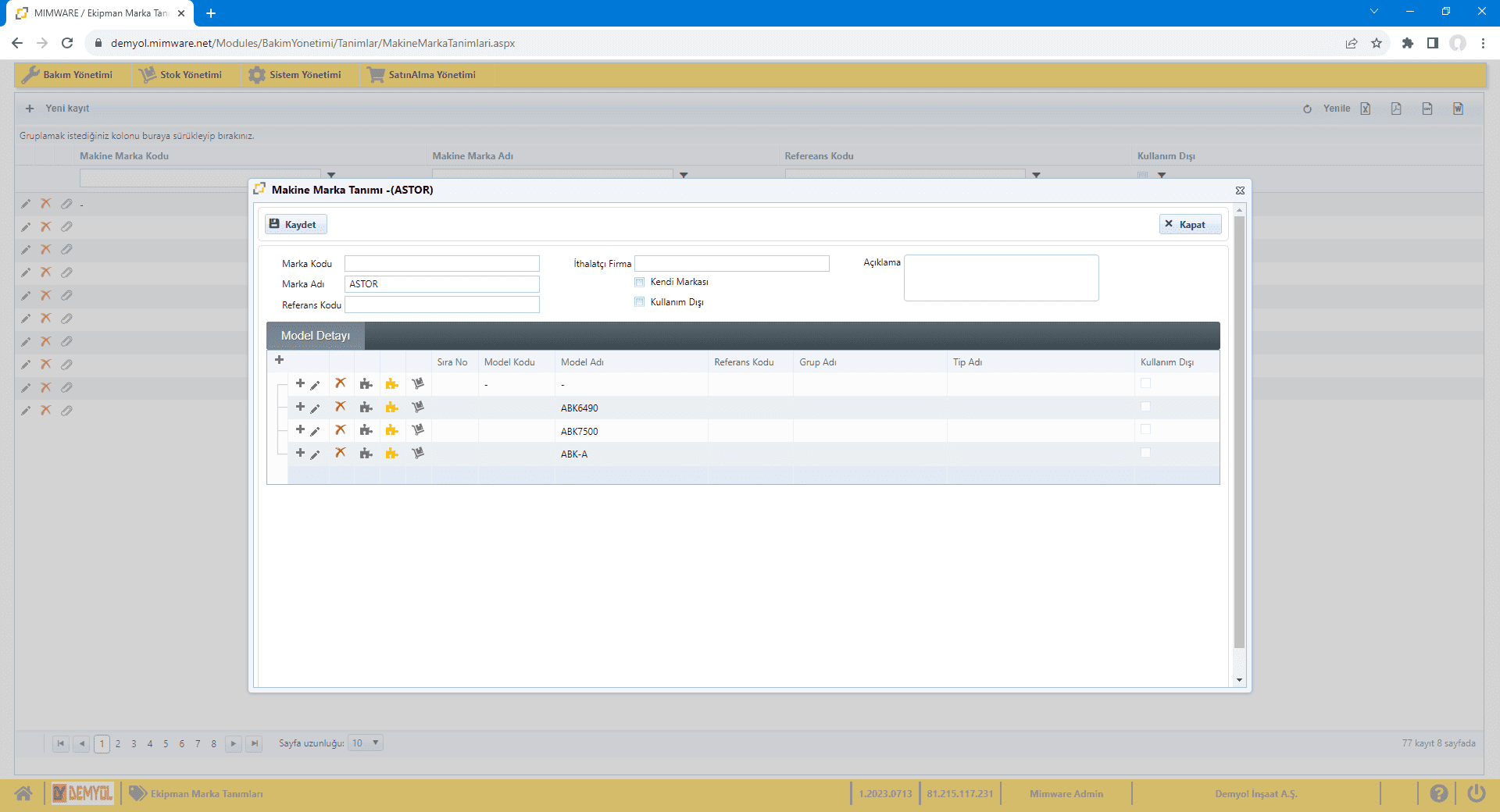Open filter dropdown for Makine Marka Adı
This screenshot has width=1500, height=812.
[684, 176]
